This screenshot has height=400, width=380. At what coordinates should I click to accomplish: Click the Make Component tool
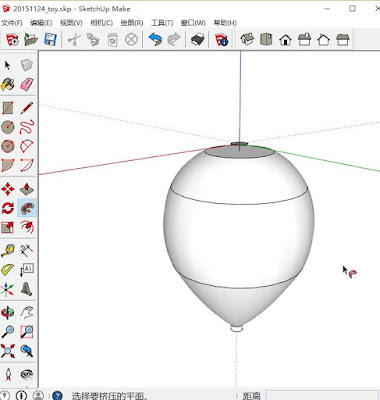click(x=27, y=65)
